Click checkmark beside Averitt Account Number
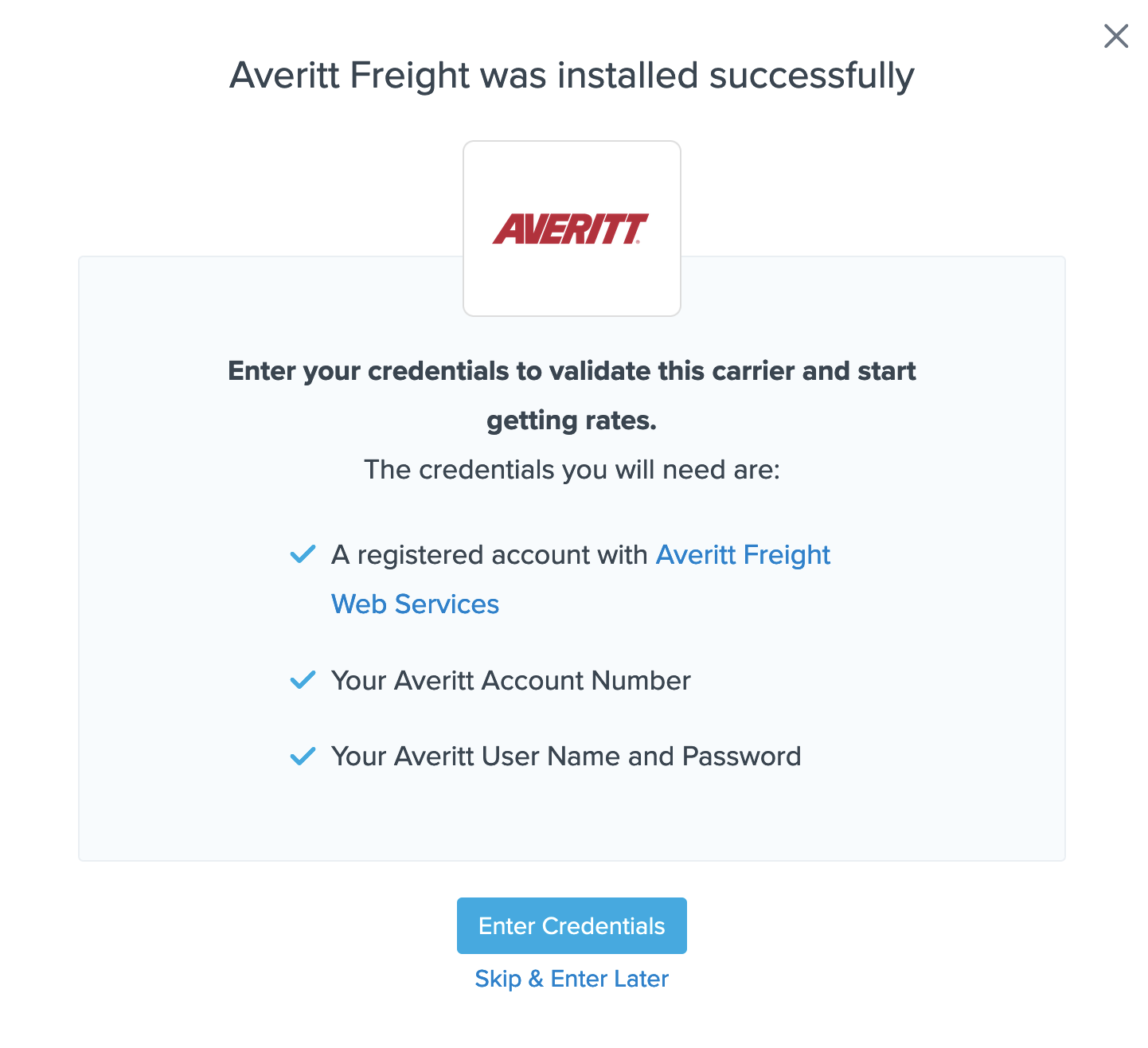The width and height of the screenshot is (1148, 1048). 303,680
